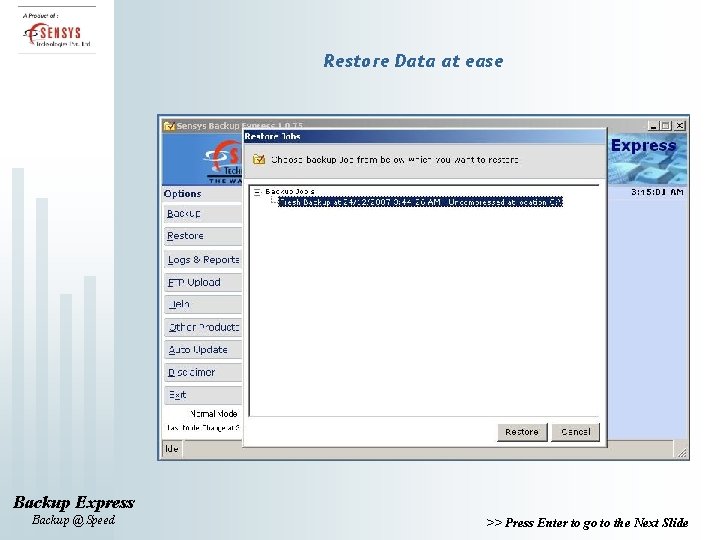Close the Sensys Backup Express window
The width and height of the screenshot is (720, 540).
680,125
